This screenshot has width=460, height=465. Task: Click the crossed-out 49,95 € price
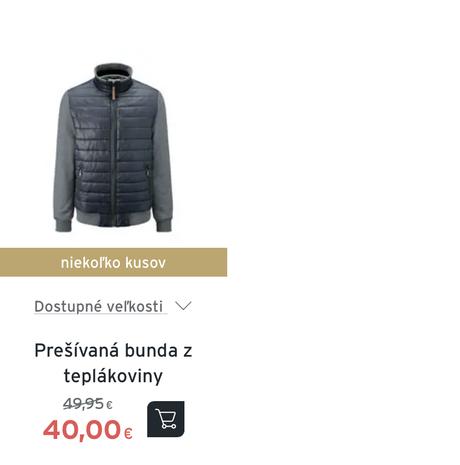pyautogui.click(x=88, y=404)
